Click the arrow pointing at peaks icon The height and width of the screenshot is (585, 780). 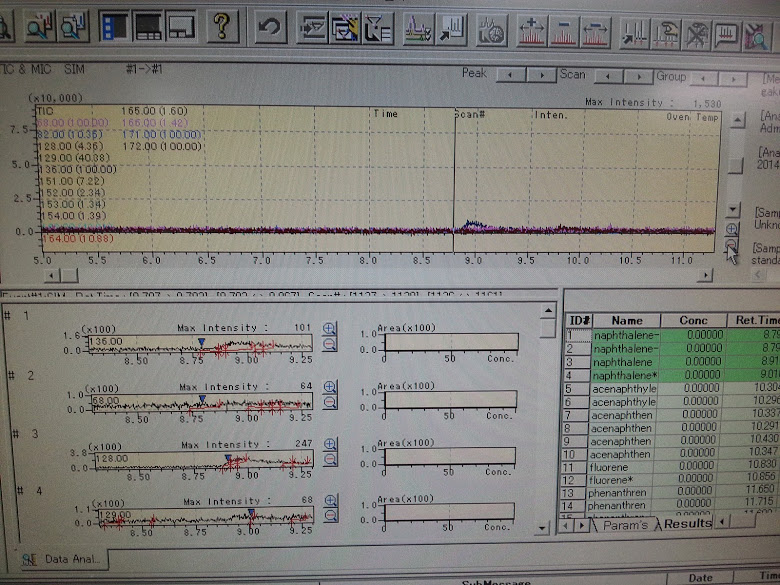635,34
